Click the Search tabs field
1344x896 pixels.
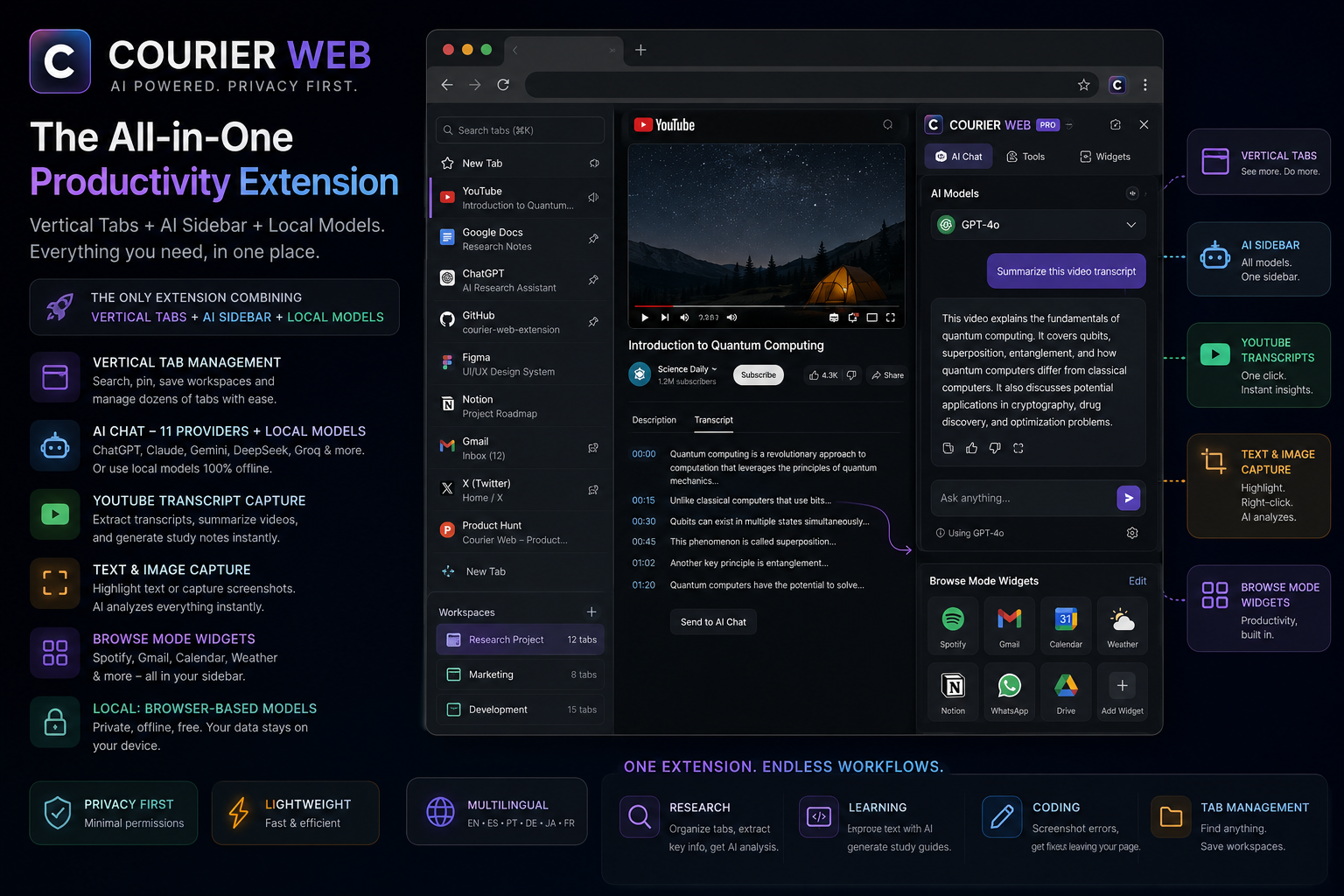point(521,130)
